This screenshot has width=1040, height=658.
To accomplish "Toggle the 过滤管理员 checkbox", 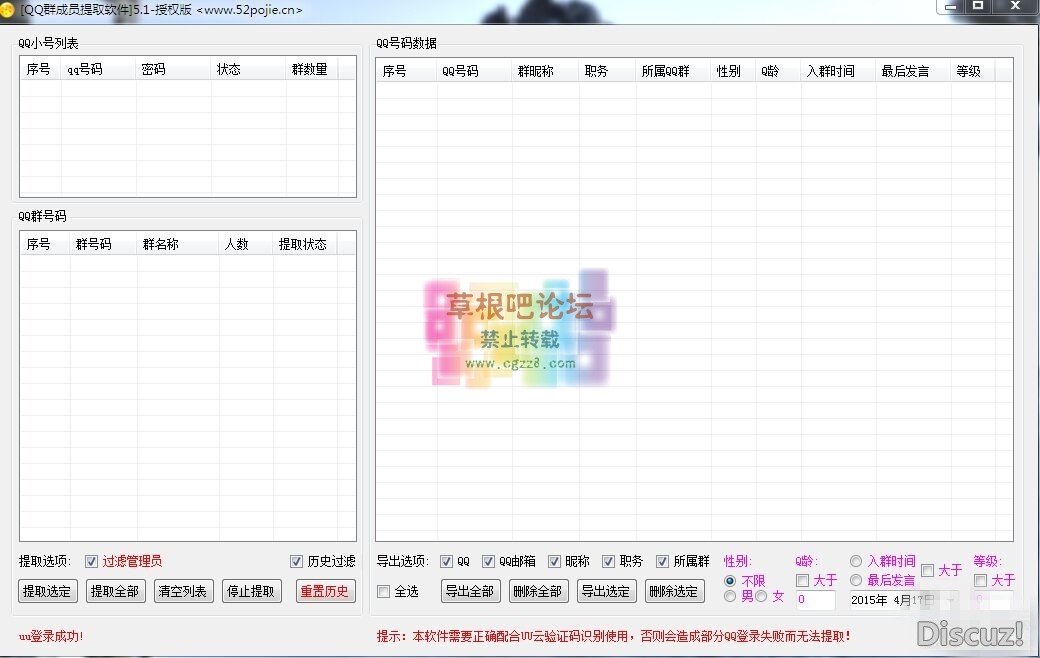I will point(92,561).
